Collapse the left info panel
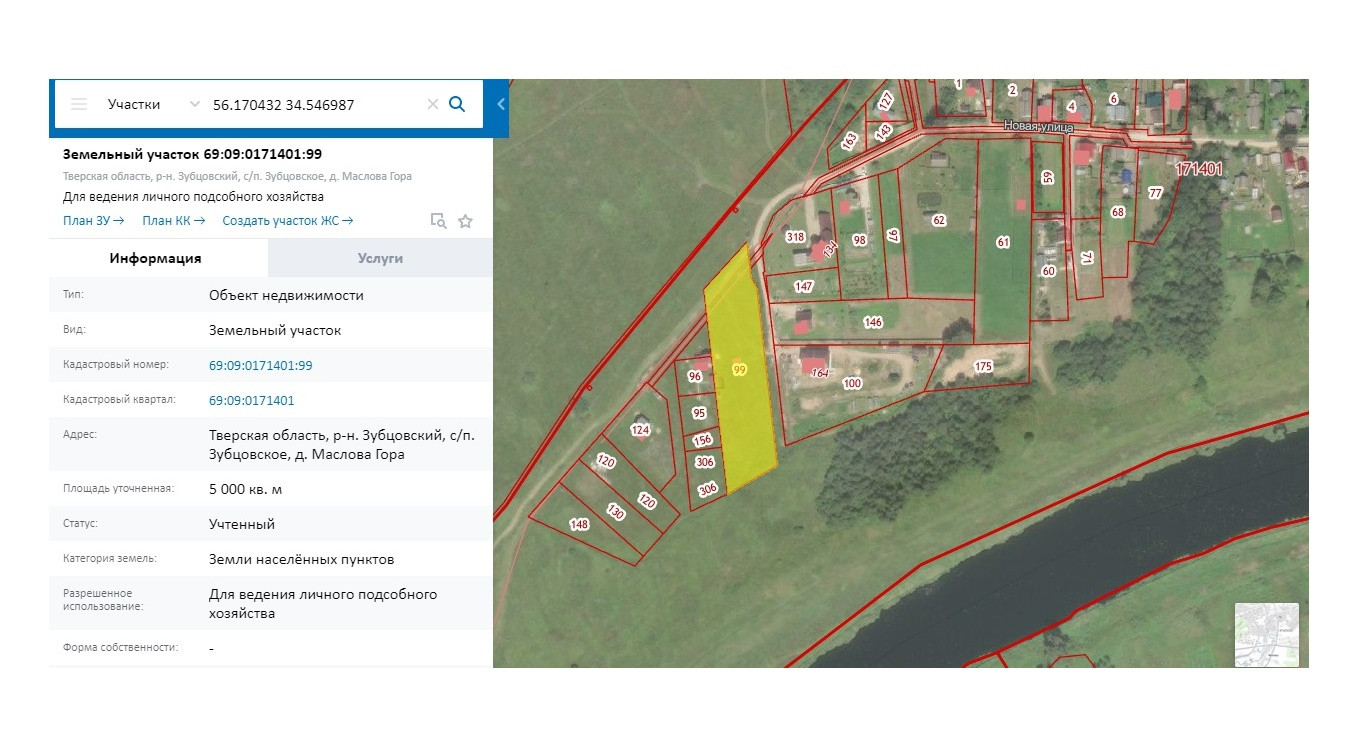1360x738 pixels. point(500,104)
